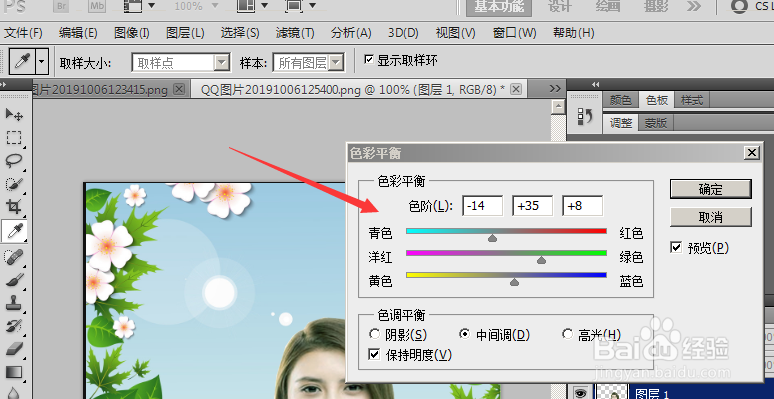Toggle 预览(P) preview checkbox

click(x=676, y=247)
